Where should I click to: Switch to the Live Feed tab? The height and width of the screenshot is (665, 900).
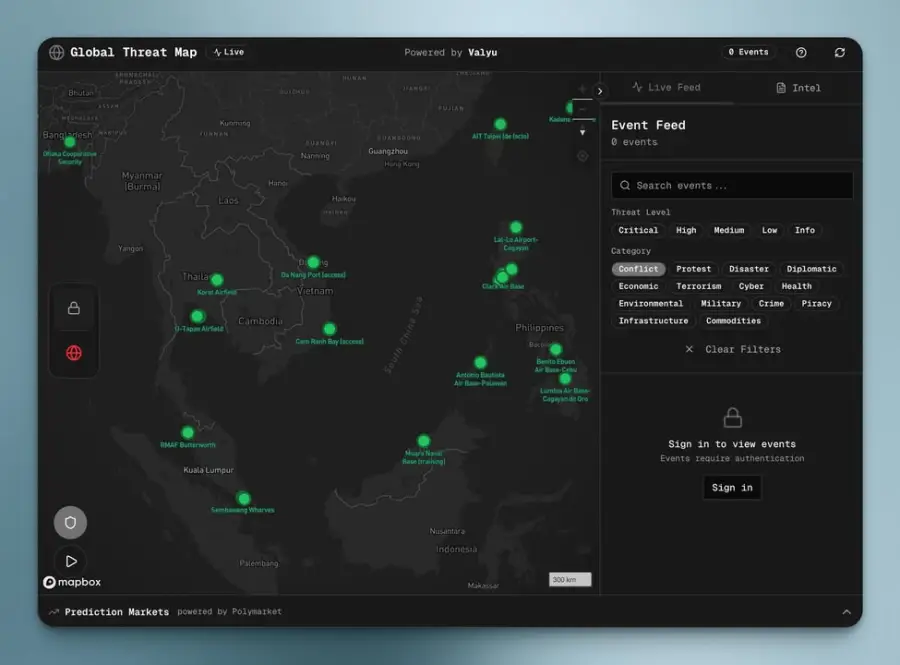click(x=667, y=87)
